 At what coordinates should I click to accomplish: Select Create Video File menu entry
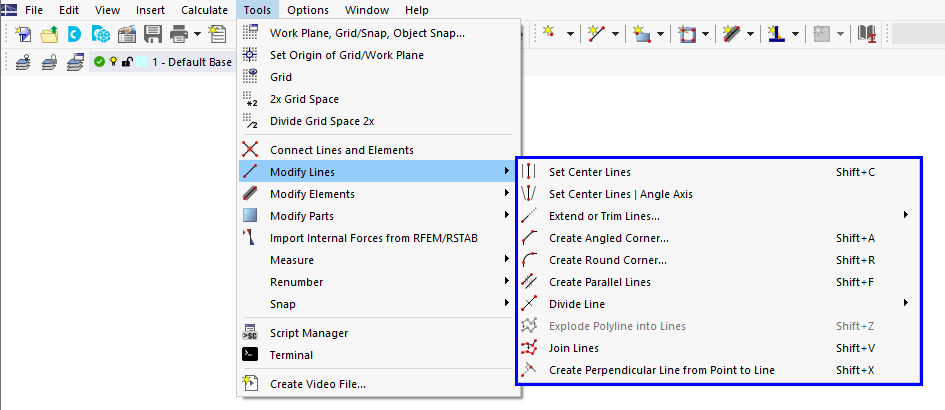click(x=317, y=384)
